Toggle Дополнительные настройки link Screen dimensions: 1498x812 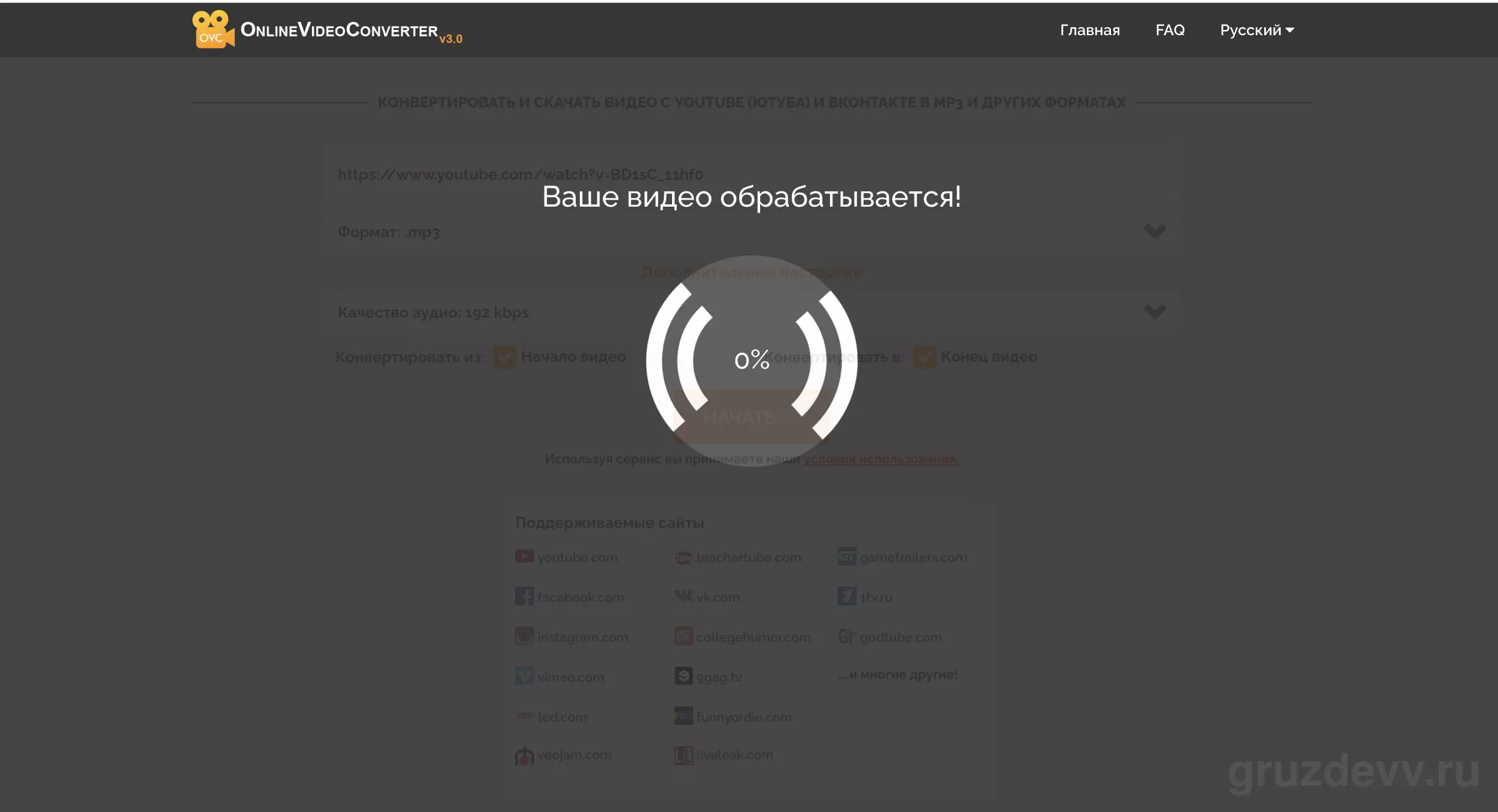(x=751, y=272)
